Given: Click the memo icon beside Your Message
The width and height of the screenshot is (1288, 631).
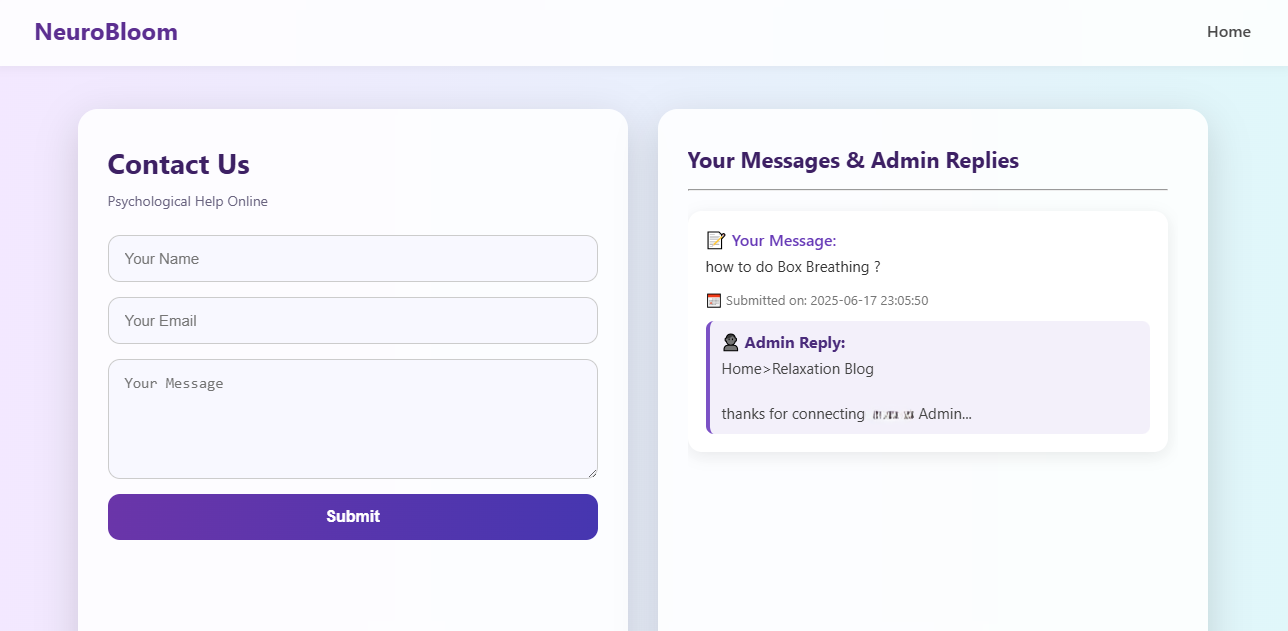Looking at the screenshot, I should point(715,241).
